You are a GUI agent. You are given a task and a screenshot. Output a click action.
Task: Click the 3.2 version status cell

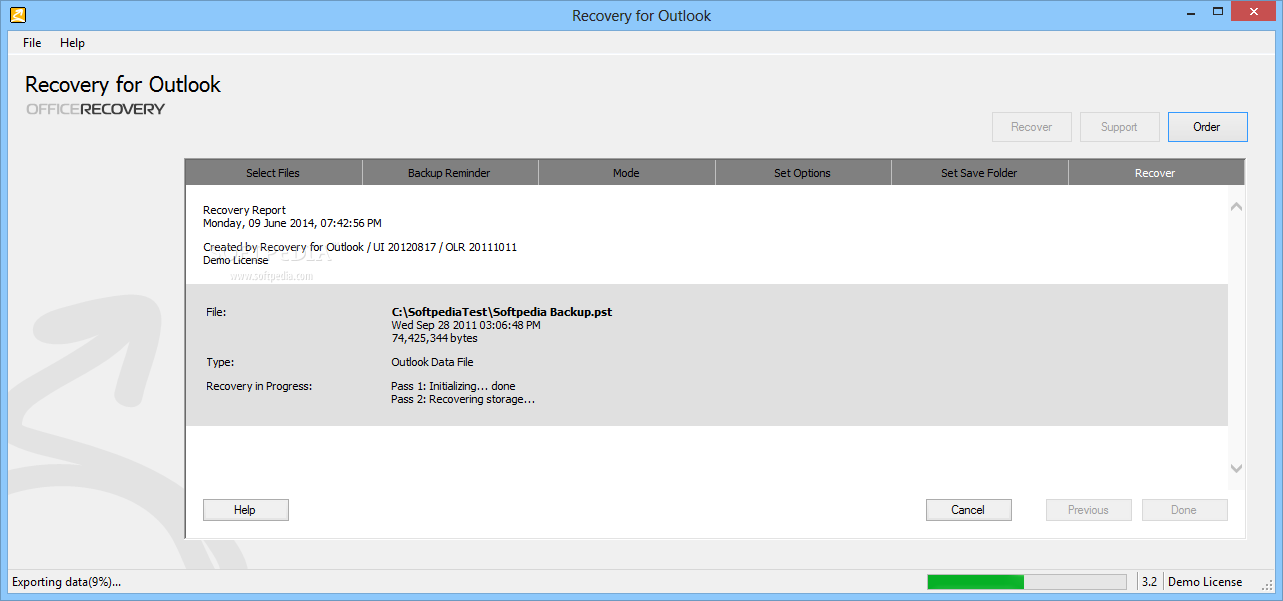(x=1150, y=582)
